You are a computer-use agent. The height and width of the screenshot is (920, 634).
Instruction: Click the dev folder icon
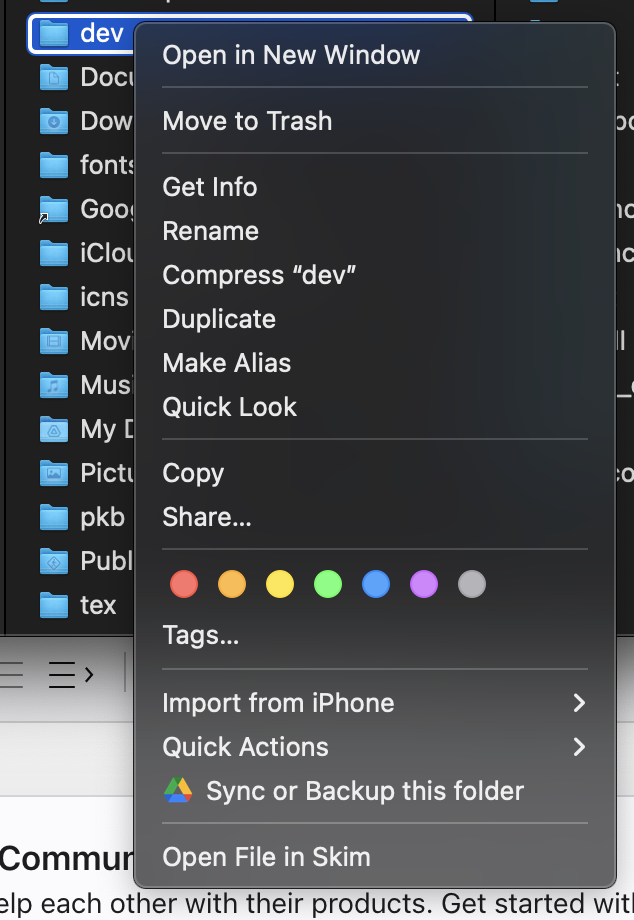coord(53,33)
